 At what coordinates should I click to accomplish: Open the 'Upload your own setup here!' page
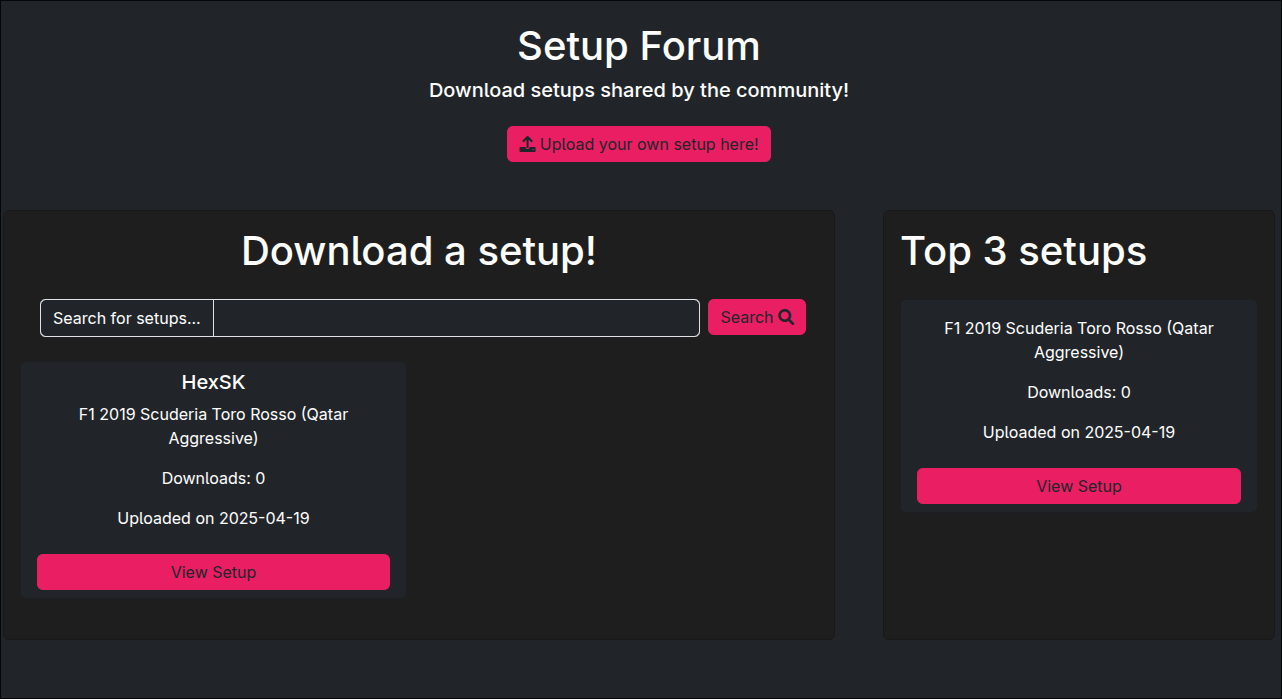(639, 144)
